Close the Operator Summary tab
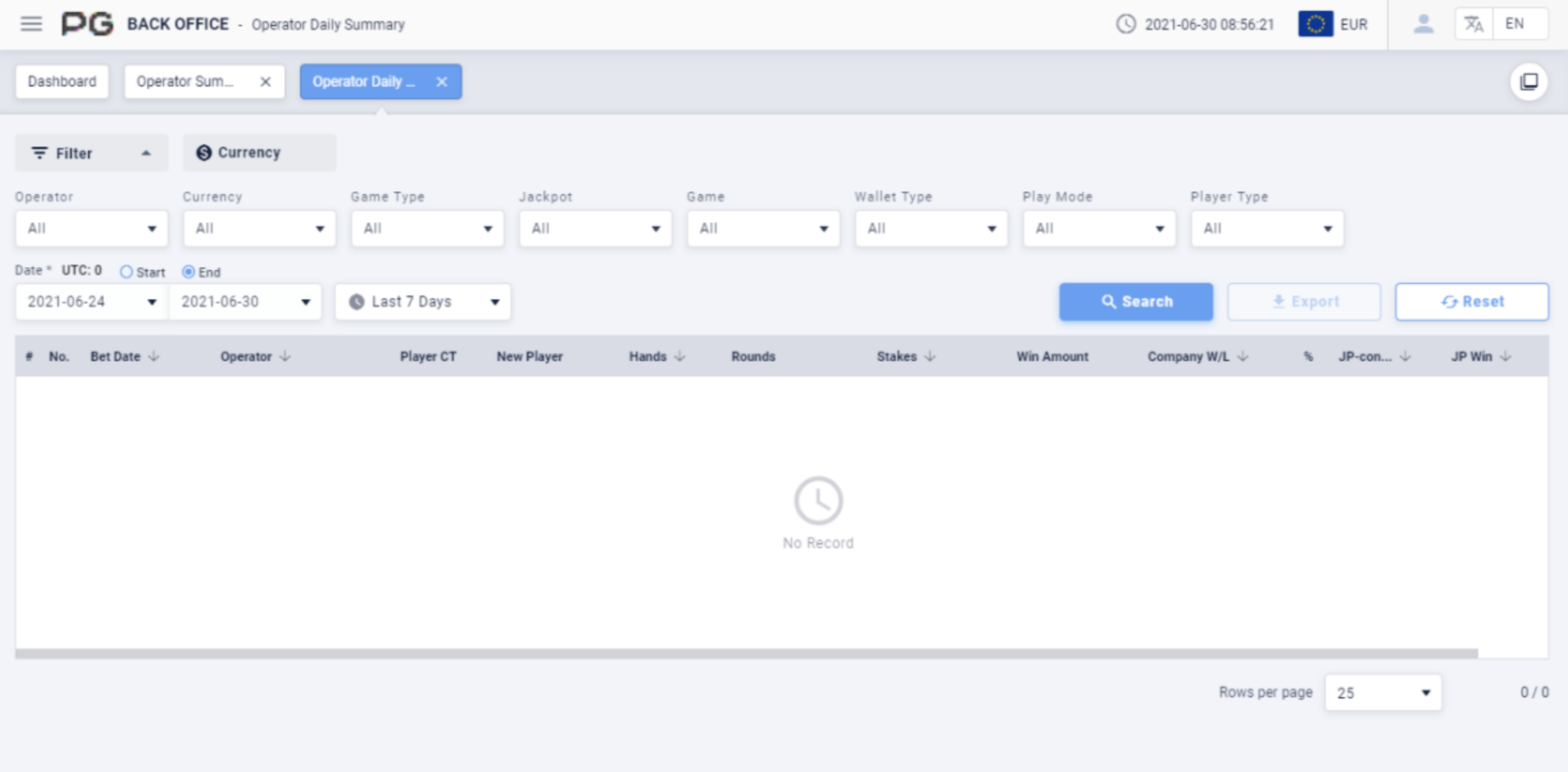The image size is (1568, 772). [265, 82]
